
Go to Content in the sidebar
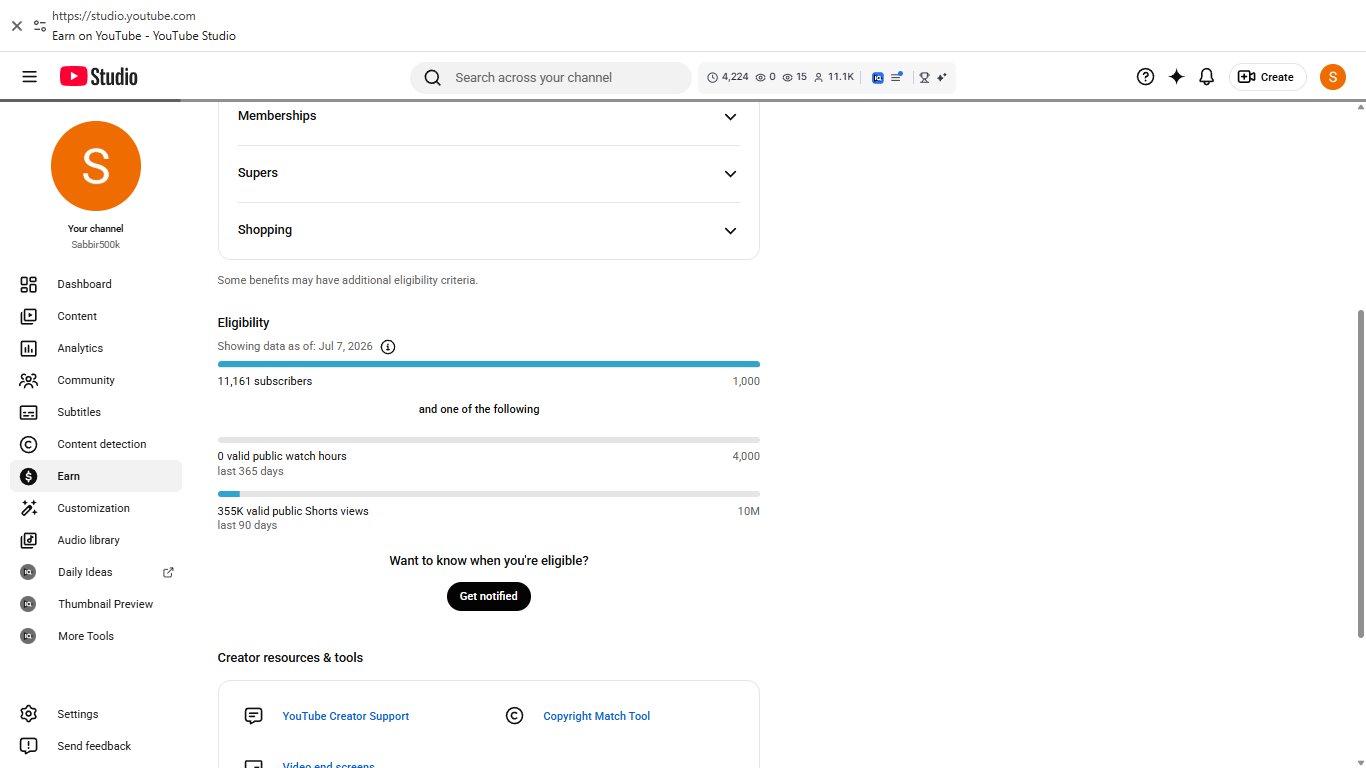pos(96,316)
